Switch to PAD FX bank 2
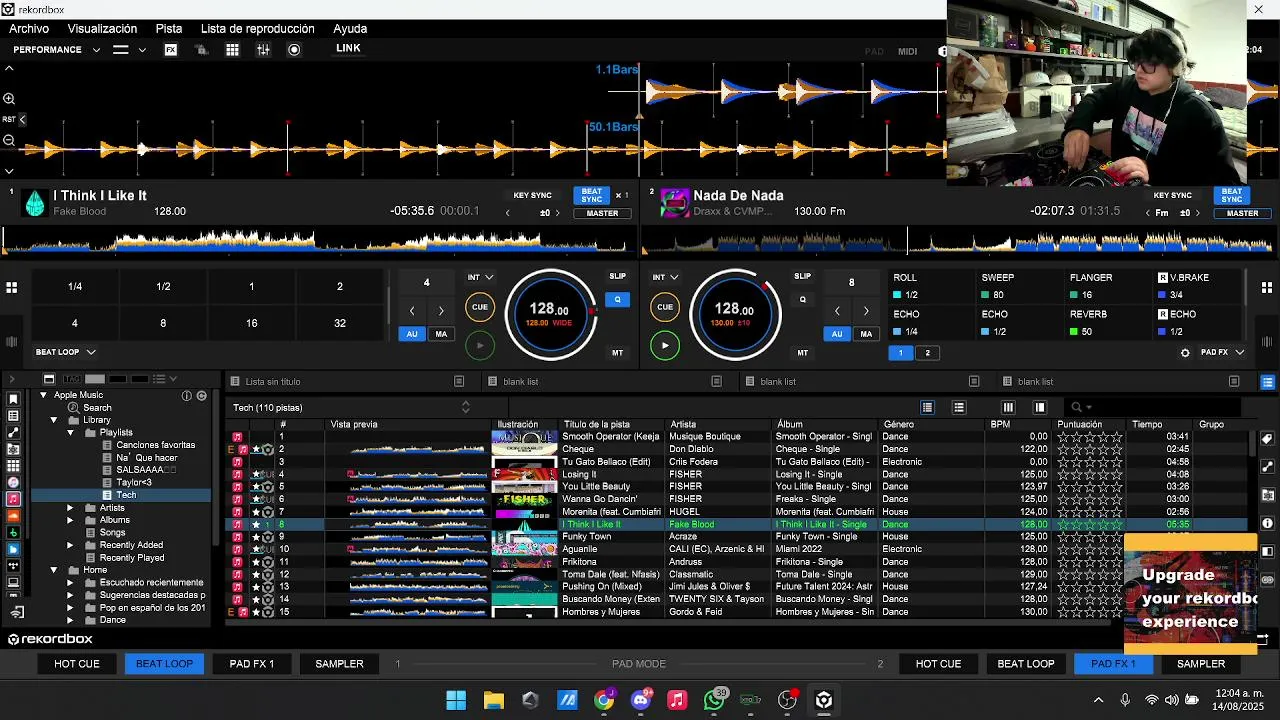Viewport: 1280px width, 720px height. 927,353
